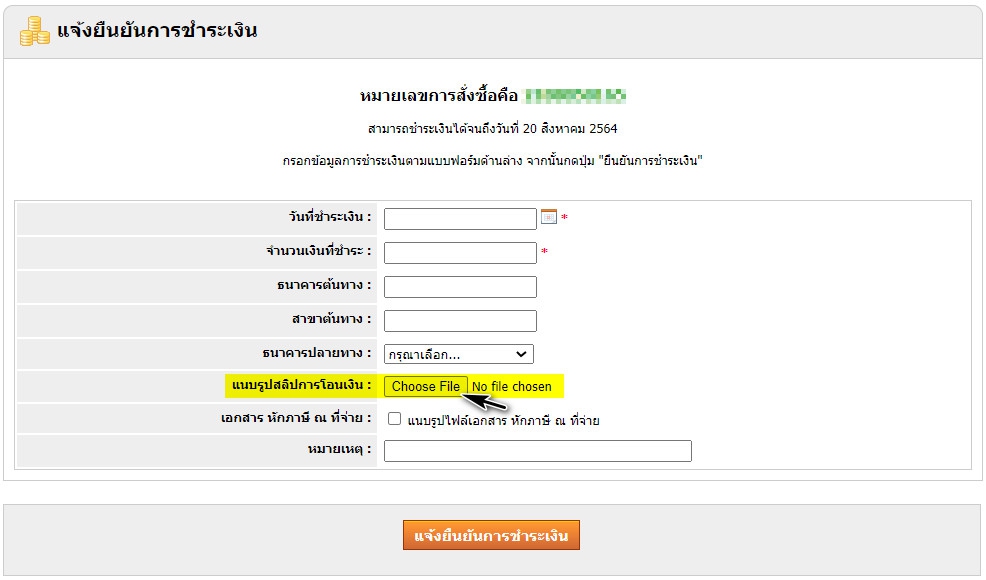Tick the แนบรูปไฟล์เอกสาร หักภาษี ณ ที่จ่าย checkbox
This screenshot has height=580, width=986.
(x=394, y=419)
